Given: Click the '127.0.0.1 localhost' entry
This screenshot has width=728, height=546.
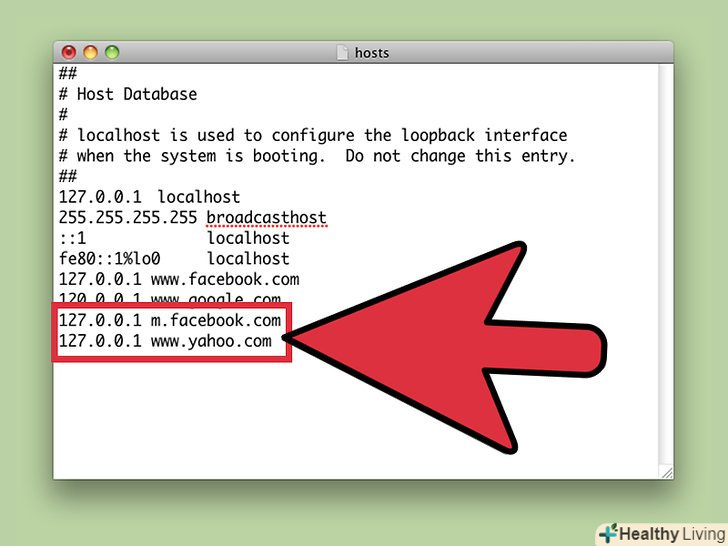Looking at the screenshot, I should 150,197.
